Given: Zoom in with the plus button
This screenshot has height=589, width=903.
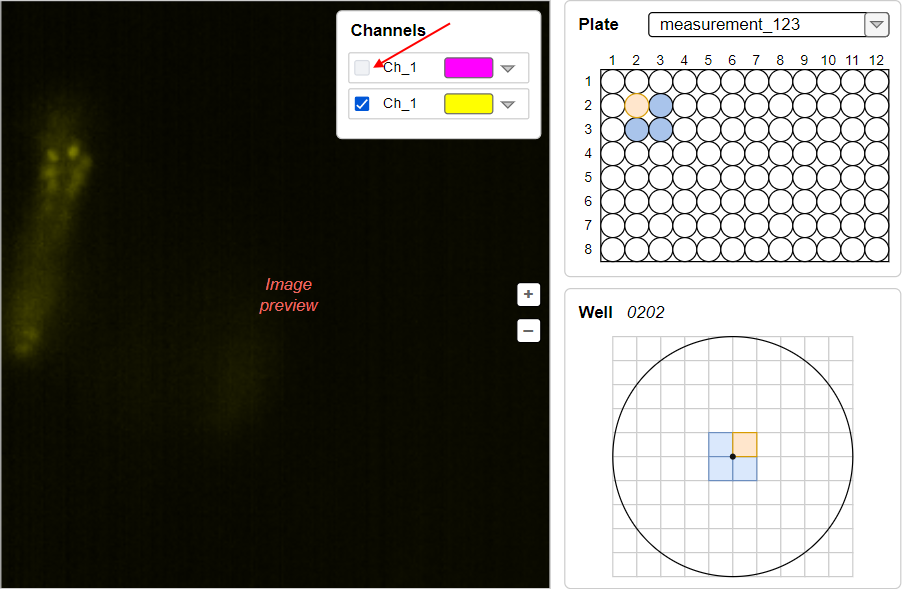Looking at the screenshot, I should 528,294.
